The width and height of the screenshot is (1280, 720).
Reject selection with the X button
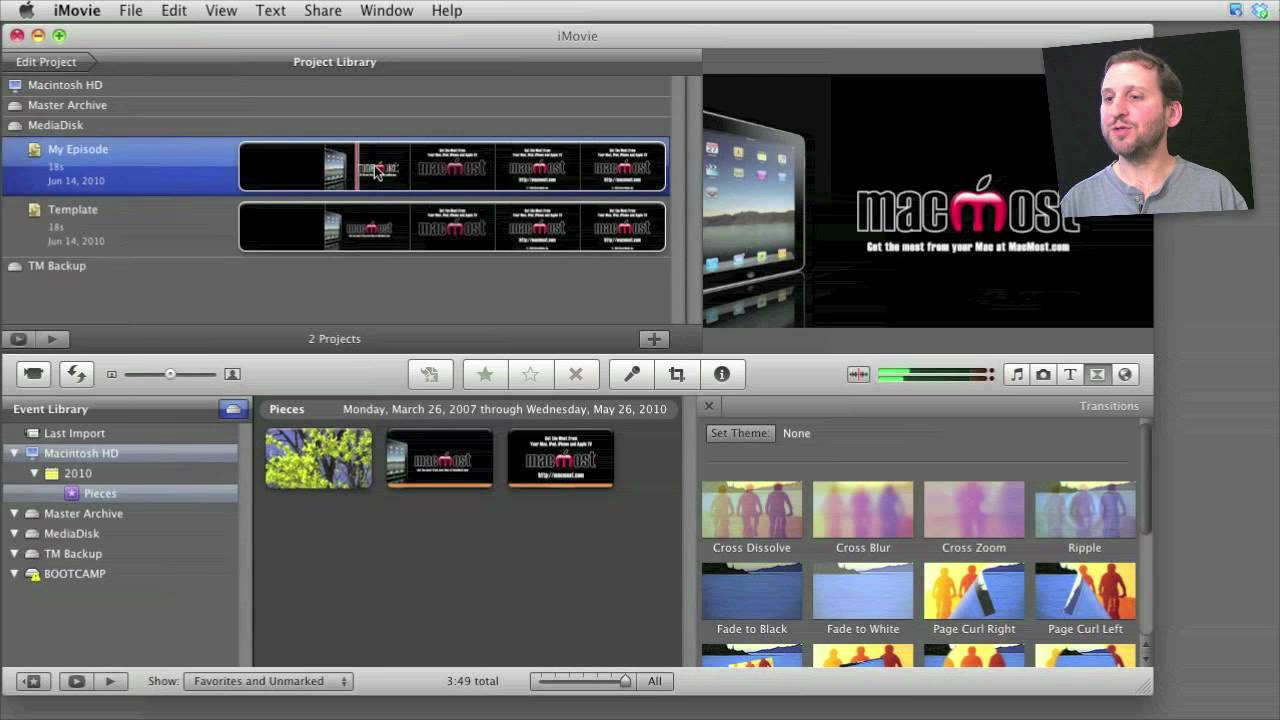576,374
